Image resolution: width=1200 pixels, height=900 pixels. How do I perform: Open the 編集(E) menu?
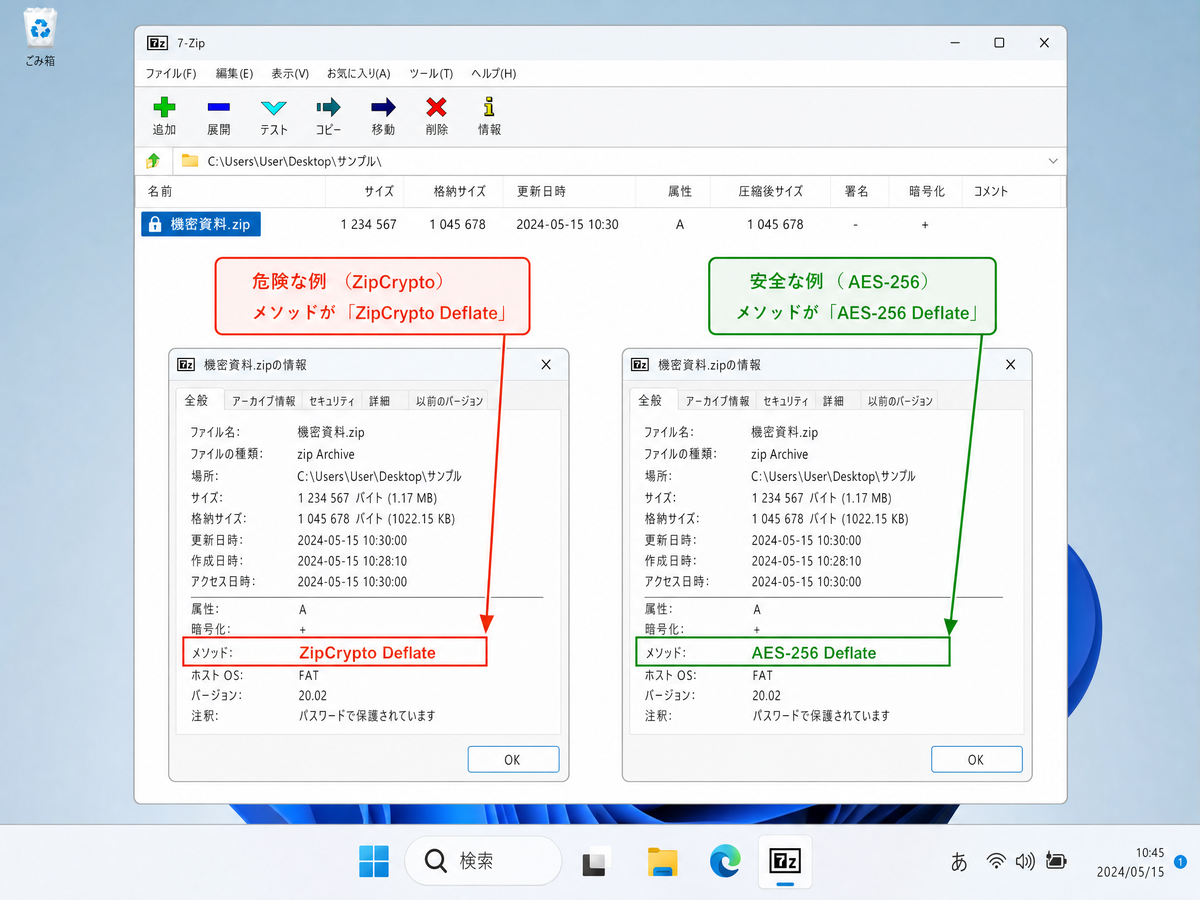click(234, 74)
